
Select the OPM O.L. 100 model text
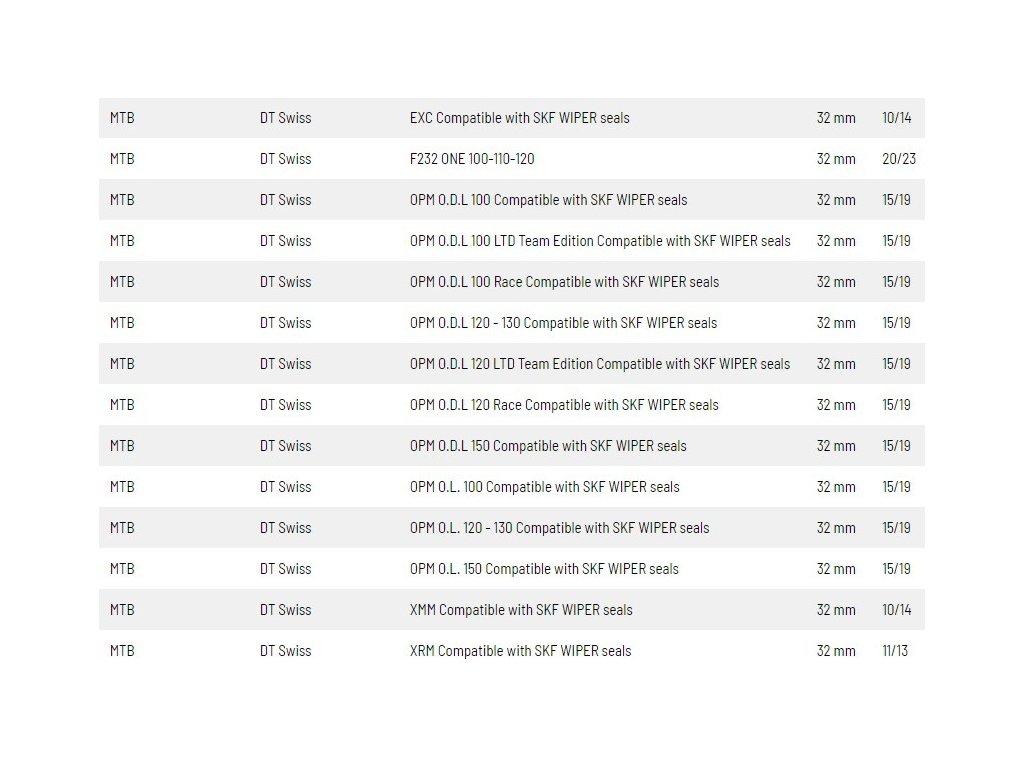pos(544,487)
